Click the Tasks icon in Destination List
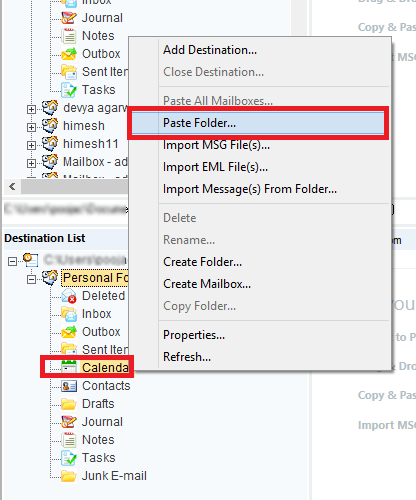 (69, 458)
